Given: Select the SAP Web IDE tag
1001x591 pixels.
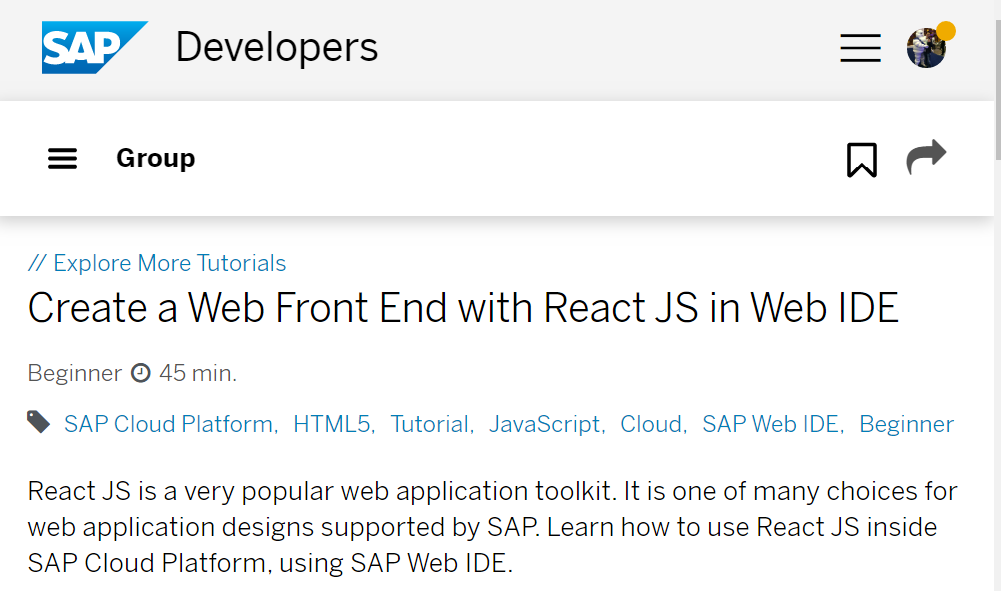Looking at the screenshot, I should click(772, 424).
